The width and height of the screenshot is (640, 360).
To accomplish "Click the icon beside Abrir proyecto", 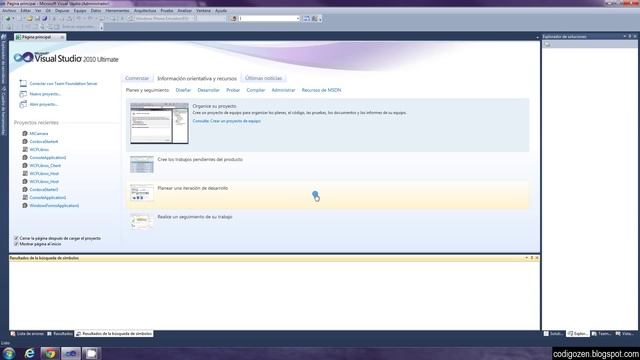I will [x=23, y=104].
